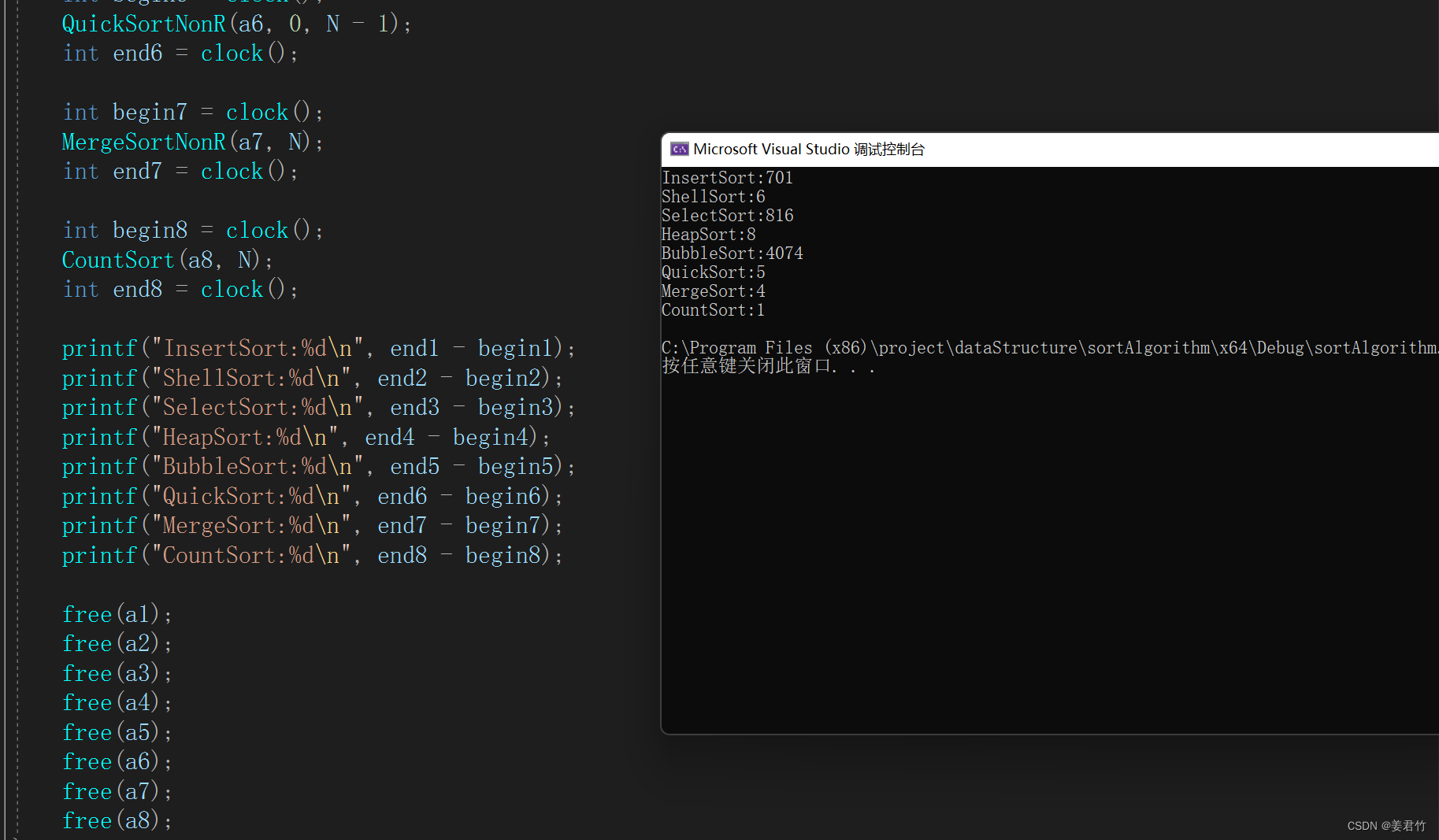Click the int end6 = clock() line
The image size is (1439, 840).
click(x=180, y=54)
